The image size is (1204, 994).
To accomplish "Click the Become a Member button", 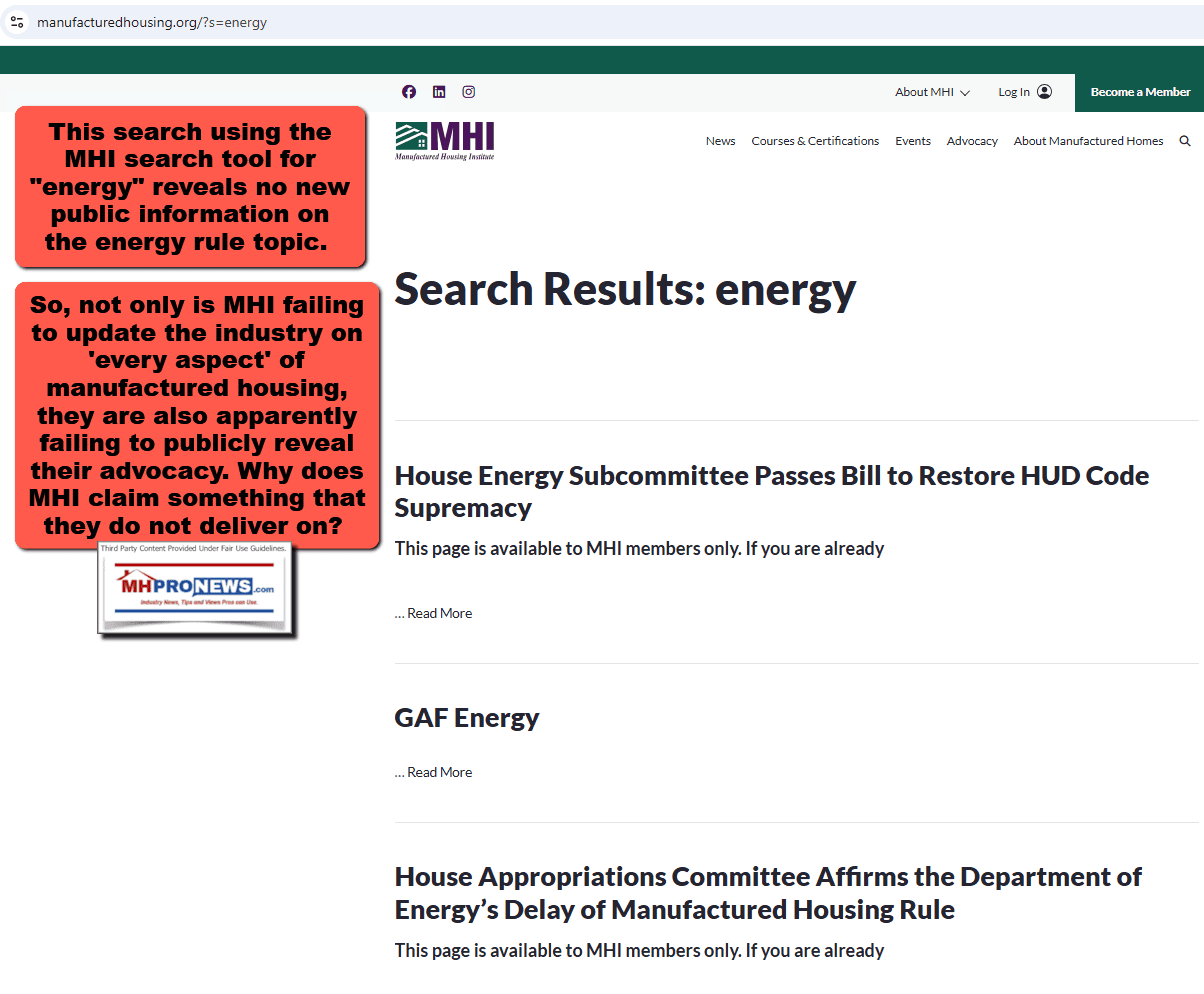I will (1139, 91).
